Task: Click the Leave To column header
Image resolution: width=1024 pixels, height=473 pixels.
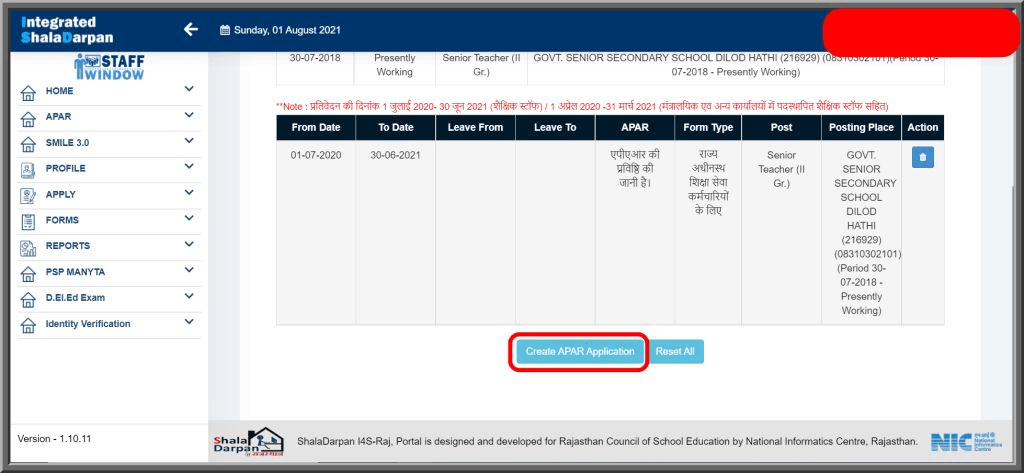Action: (555, 128)
